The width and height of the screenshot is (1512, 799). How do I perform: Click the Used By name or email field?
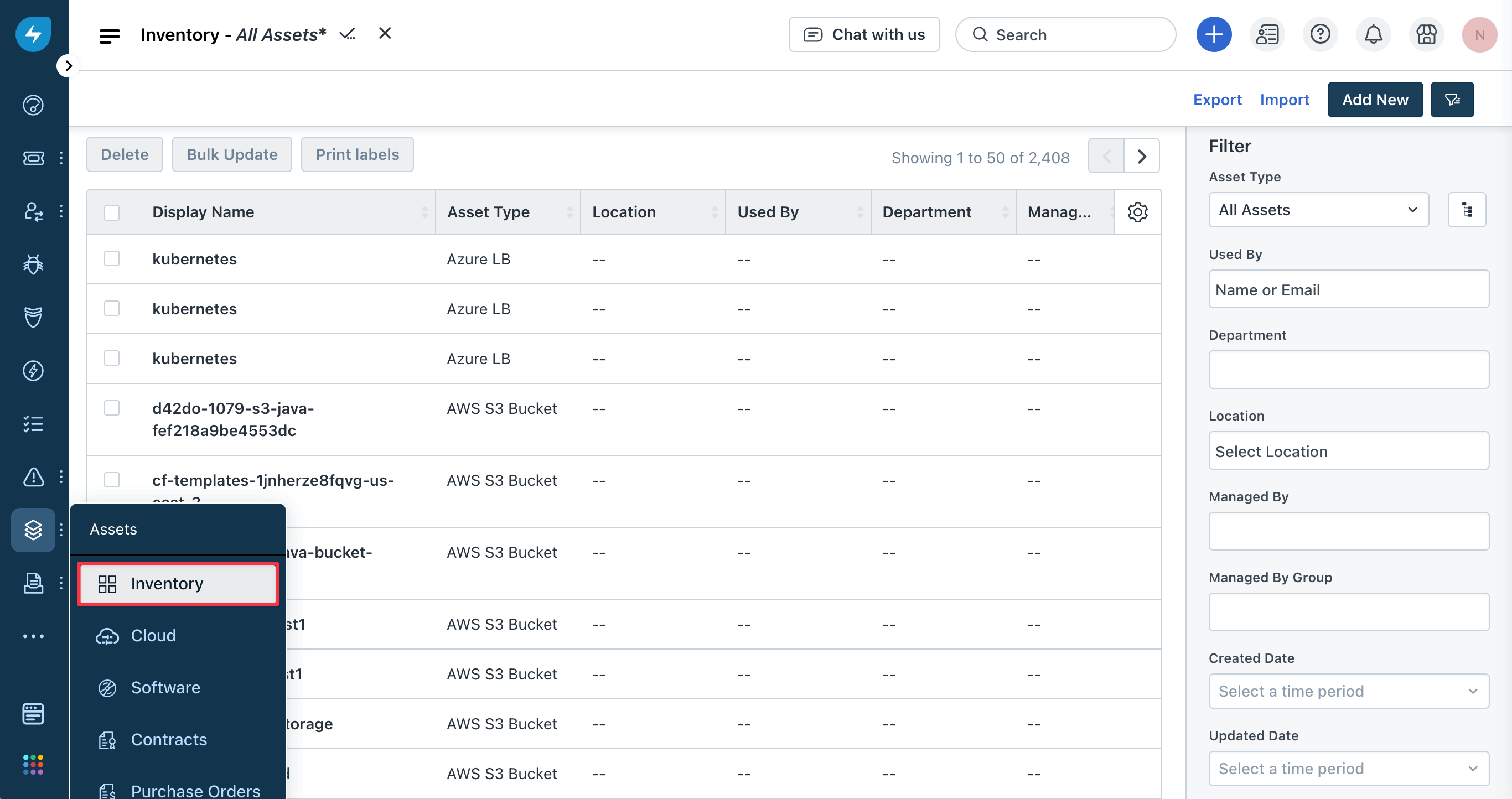pos(1348,290)
